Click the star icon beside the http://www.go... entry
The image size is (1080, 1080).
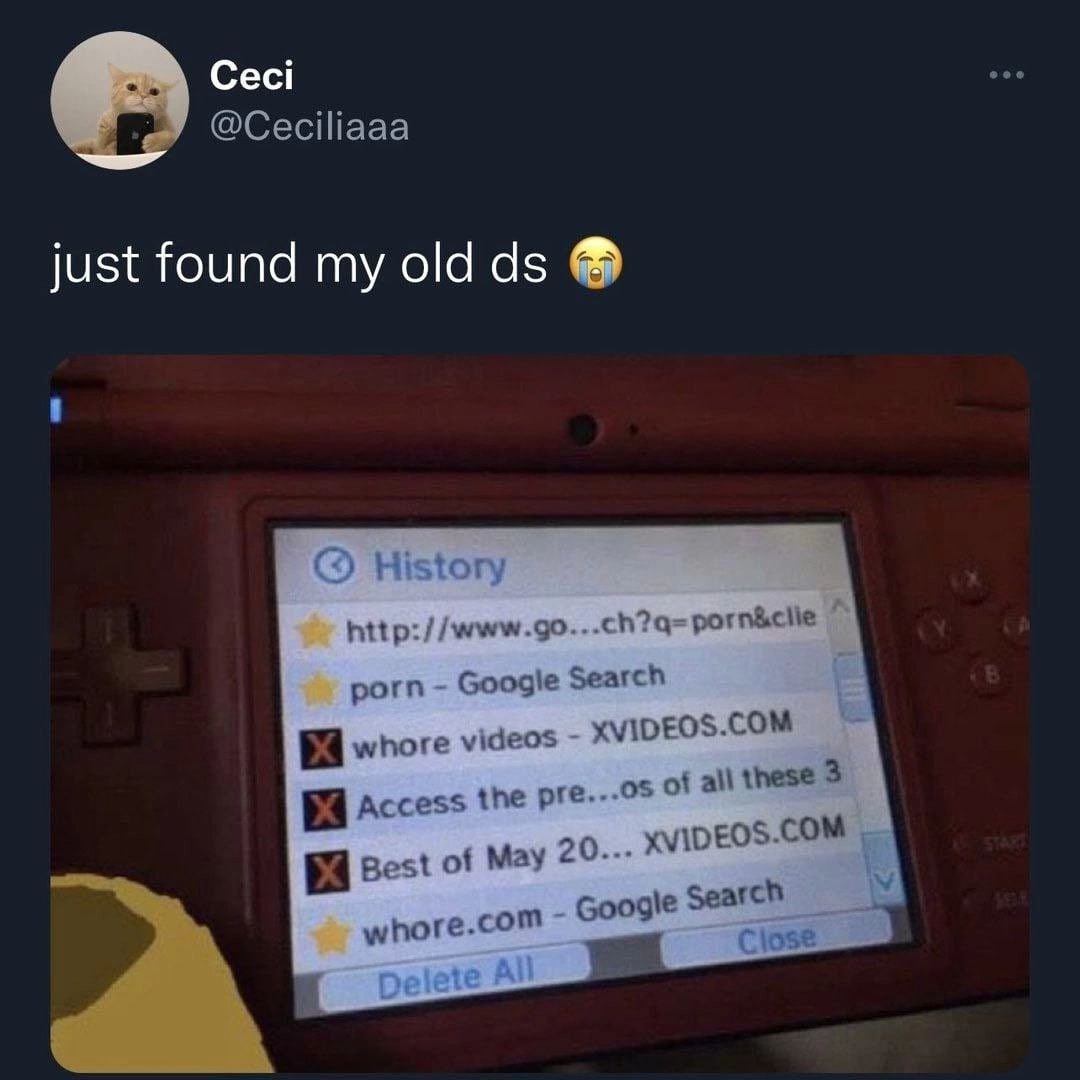click(x=315, y=630)
